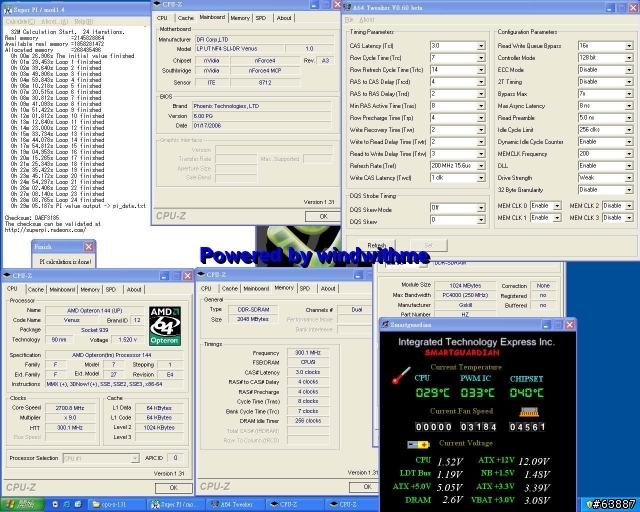The width and height of the screenshot is (640, 512).
Task: Open File menu in A64 Tweaker
Action: pos(349,19)
